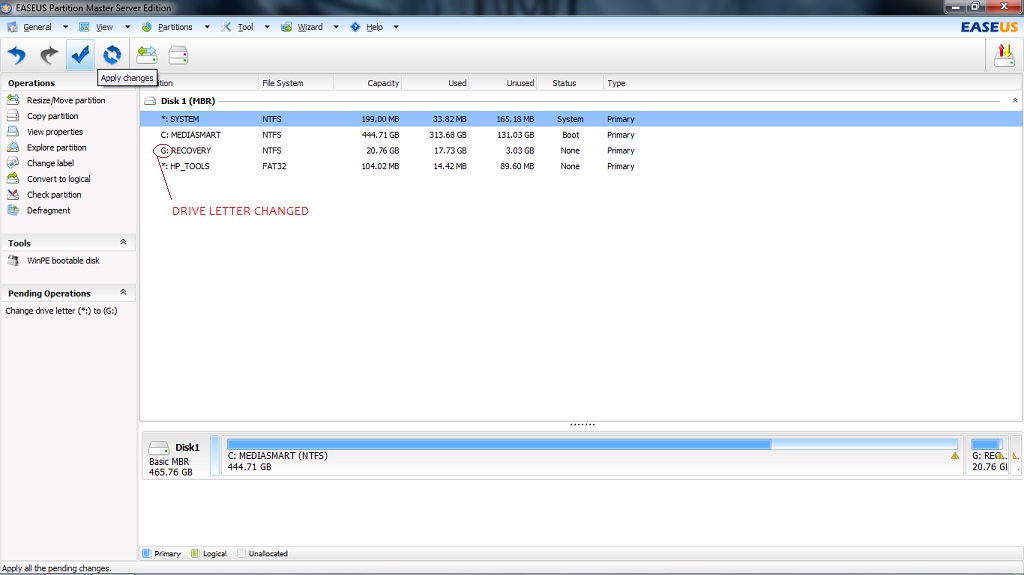
Task: Click View properties link
Action: pos(55,131)
